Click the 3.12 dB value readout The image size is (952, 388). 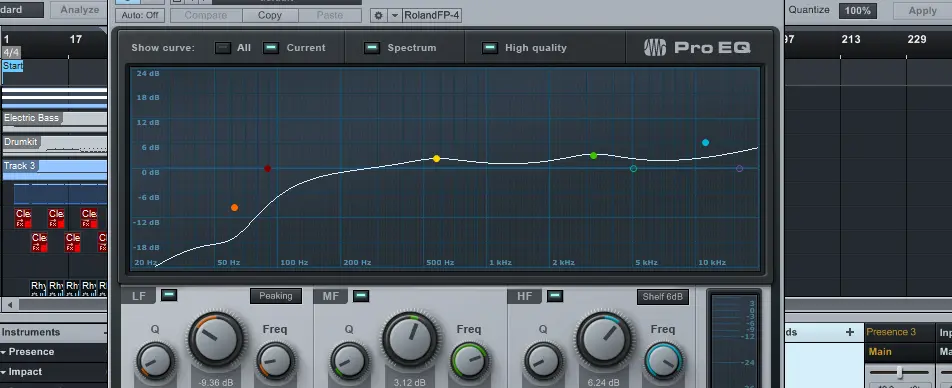pyautogui.click(x=410, y=383)
